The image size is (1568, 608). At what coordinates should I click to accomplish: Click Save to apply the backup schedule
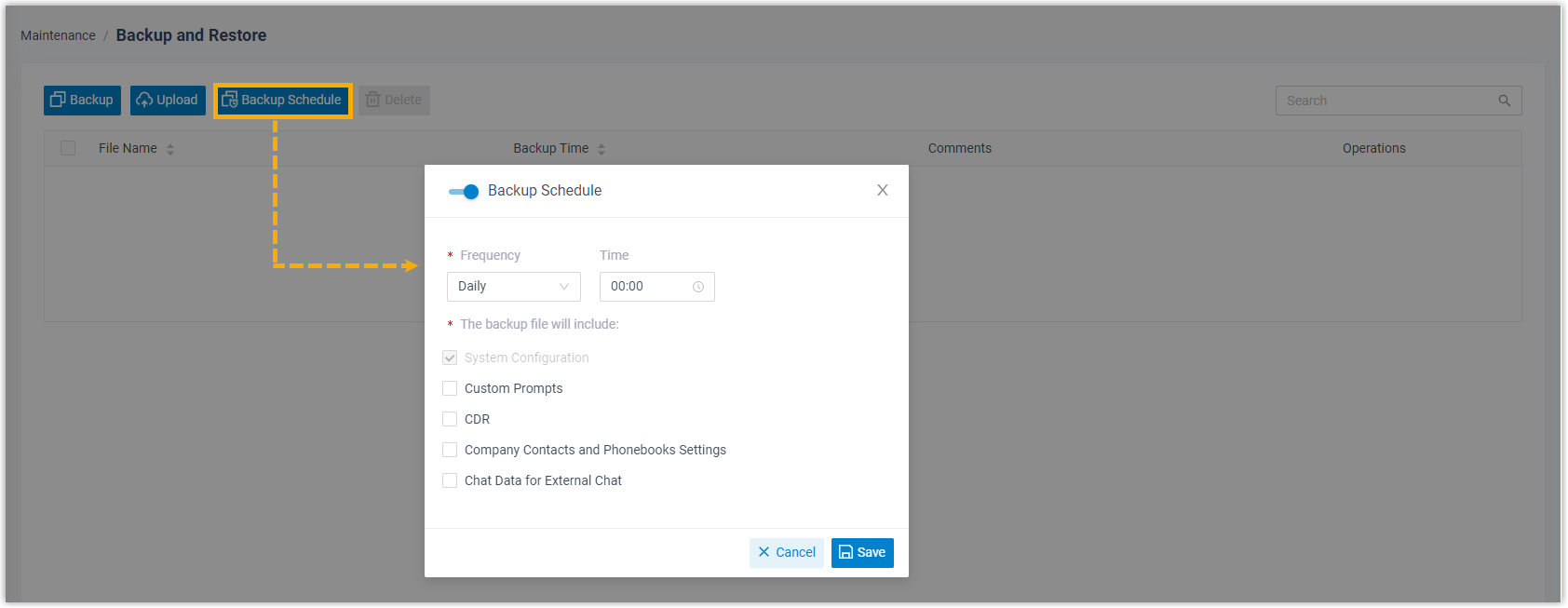tap(862, 553)
